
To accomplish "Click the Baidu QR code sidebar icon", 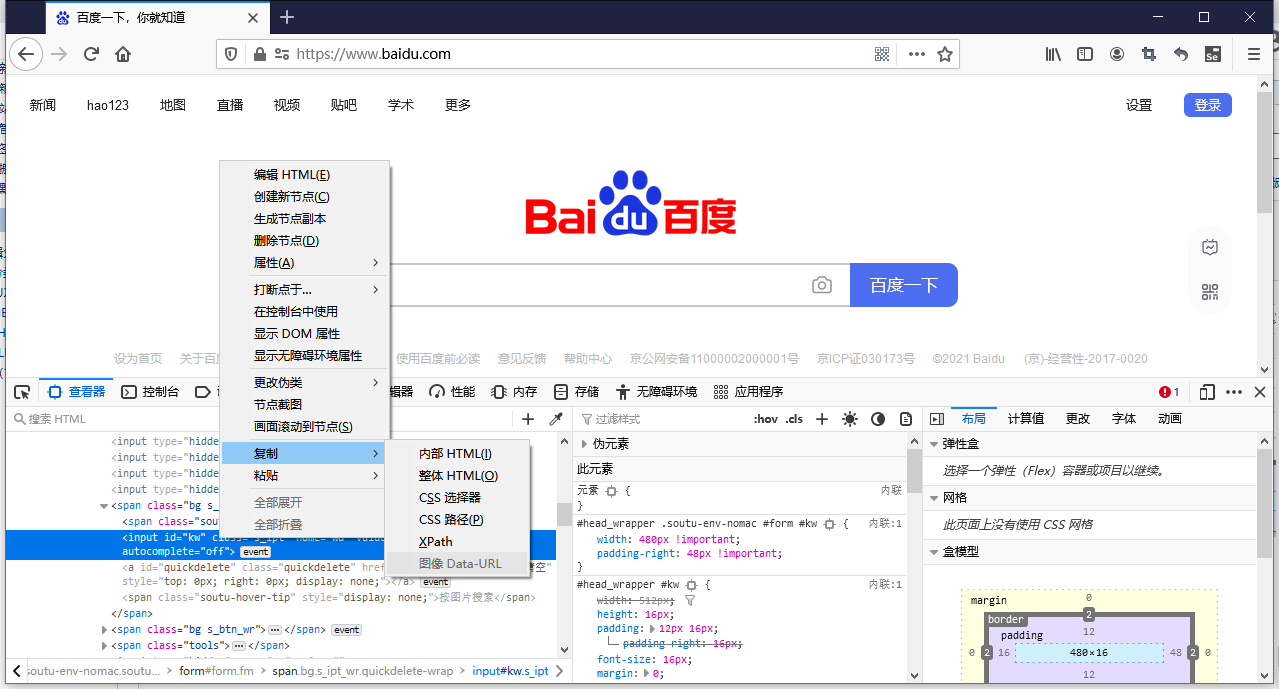I will (x=1210, y=292).
